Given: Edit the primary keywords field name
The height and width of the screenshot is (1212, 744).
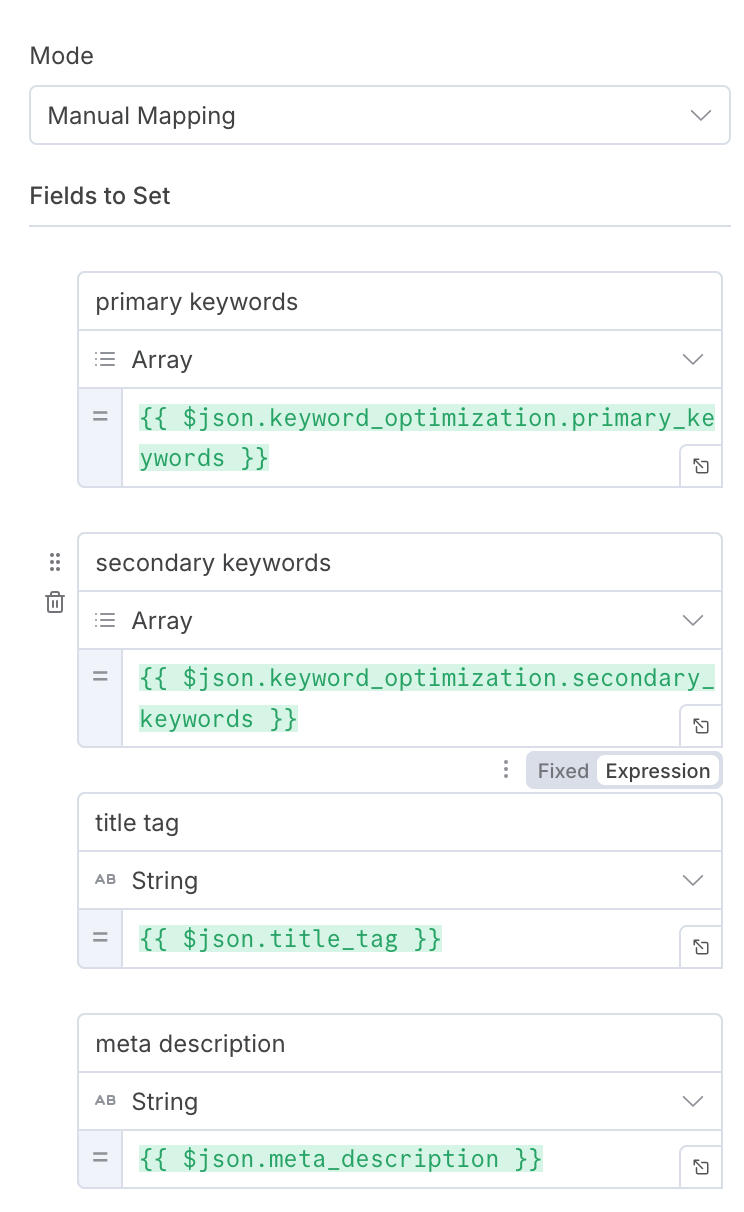Looking at the screenshot, I should point(399,302).
